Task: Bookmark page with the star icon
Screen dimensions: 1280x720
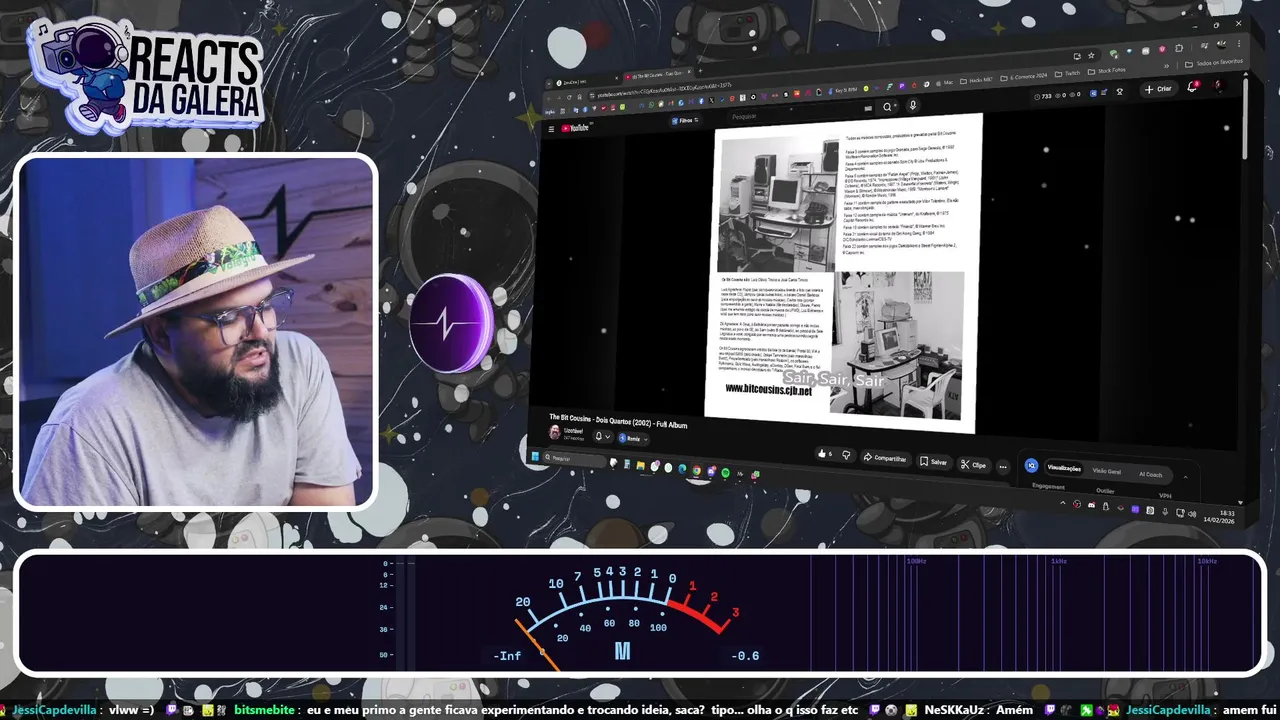Action: (x=1091, y=55)
